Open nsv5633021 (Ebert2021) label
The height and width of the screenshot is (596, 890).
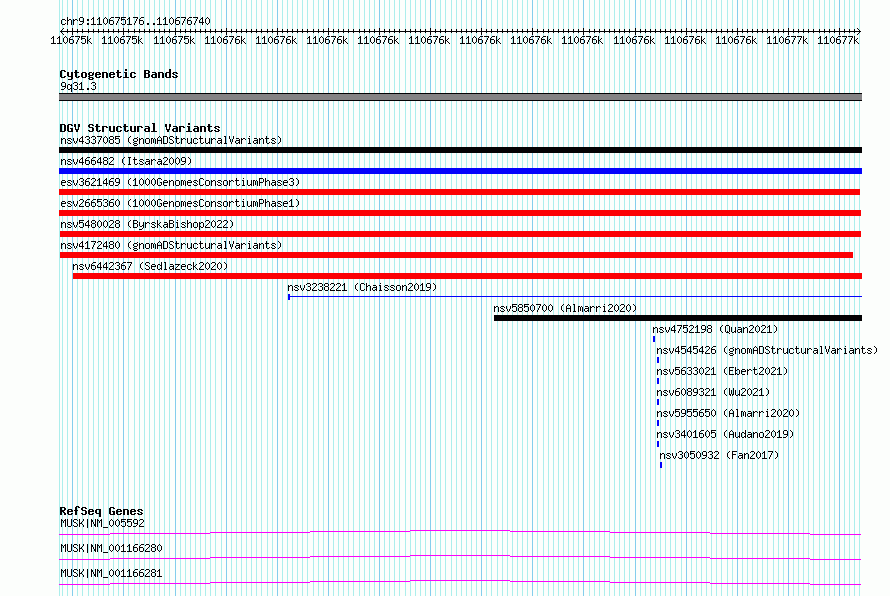coord(722,371)
